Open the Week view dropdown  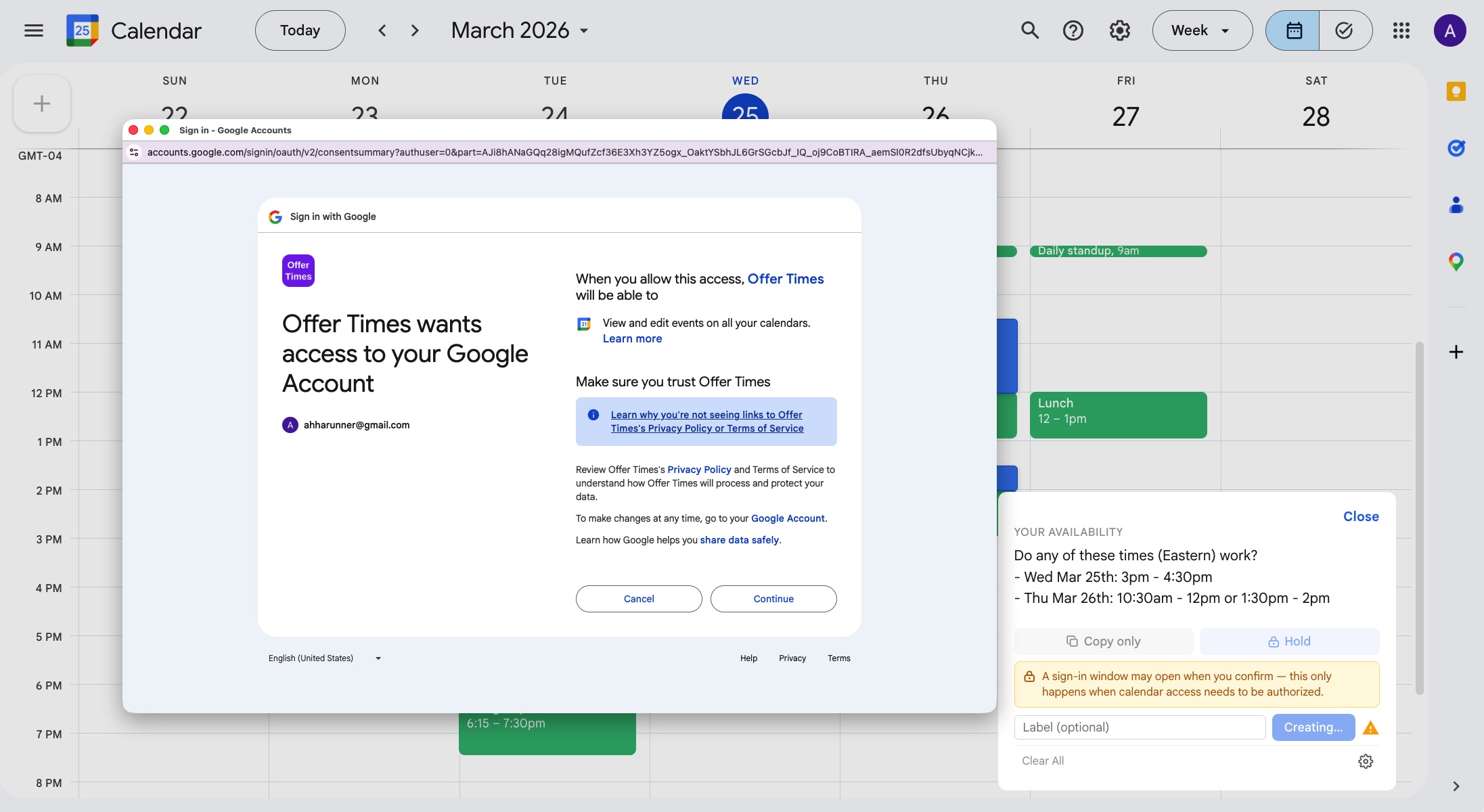(1202, 30)
